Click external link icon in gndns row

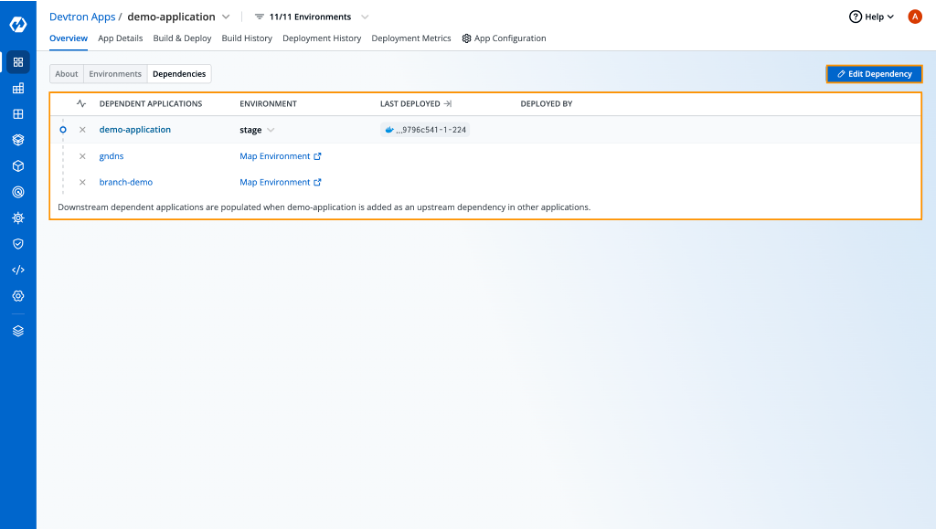[318, 156]
